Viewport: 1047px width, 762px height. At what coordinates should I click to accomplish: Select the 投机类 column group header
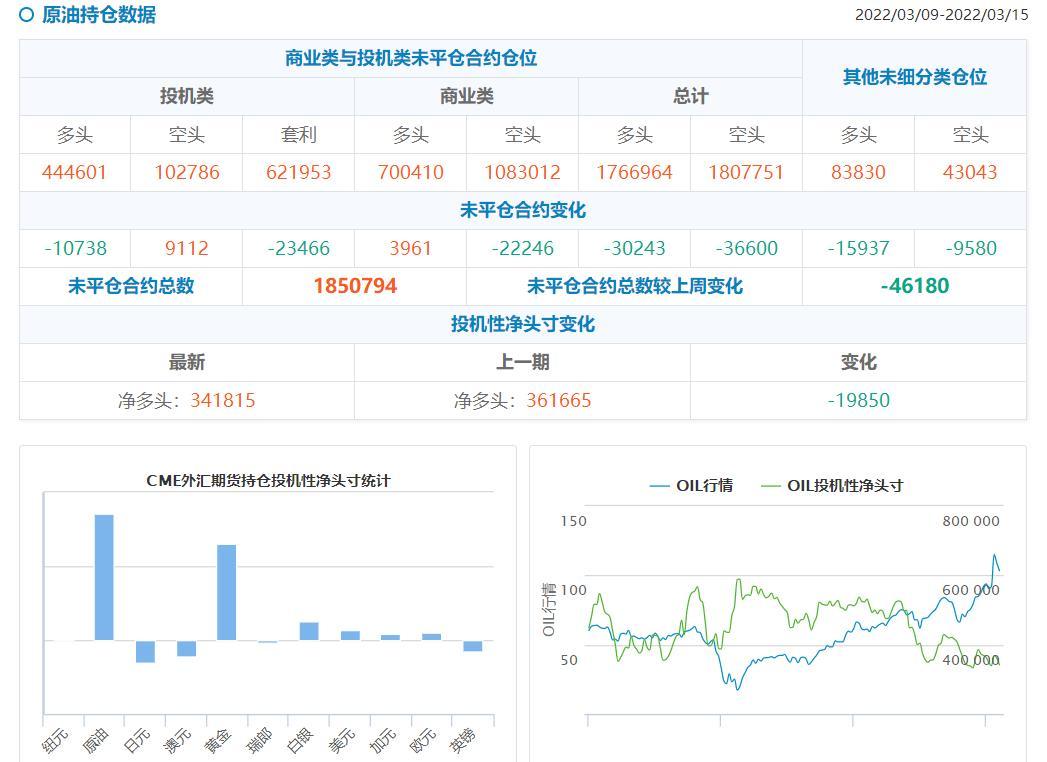[187, 97]
